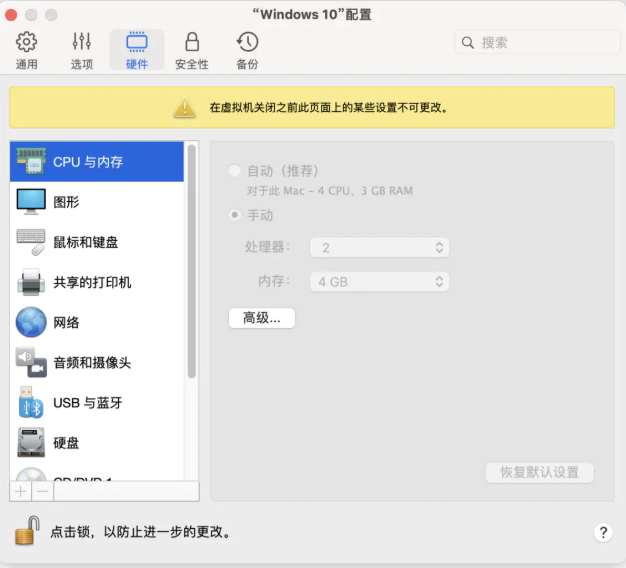
Task: Choose the 自动（推荐）radio button
Action: click(235, 171)
